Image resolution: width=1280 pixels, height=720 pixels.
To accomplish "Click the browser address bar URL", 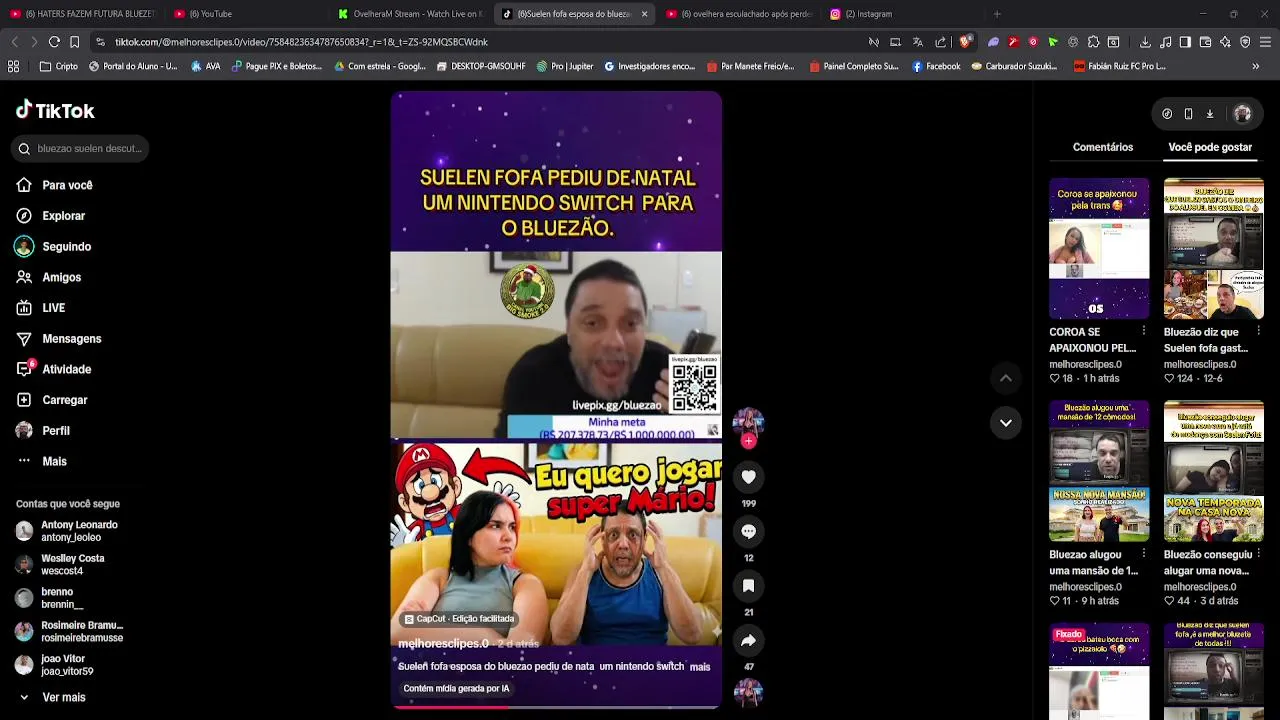I will (x=301, y=42).
